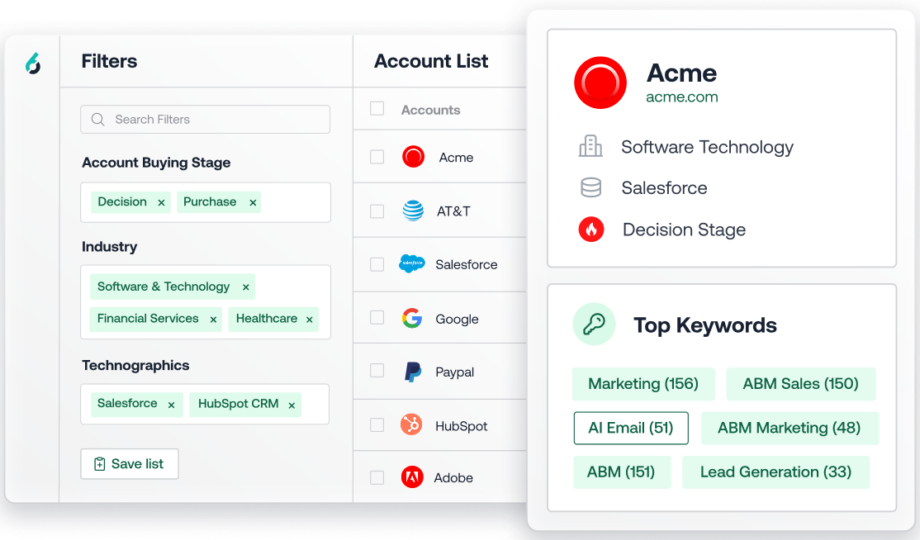Screen dimensions: 920x540
Task: Click the Decision Stage text in Acme card
Action: click(684, 230)
